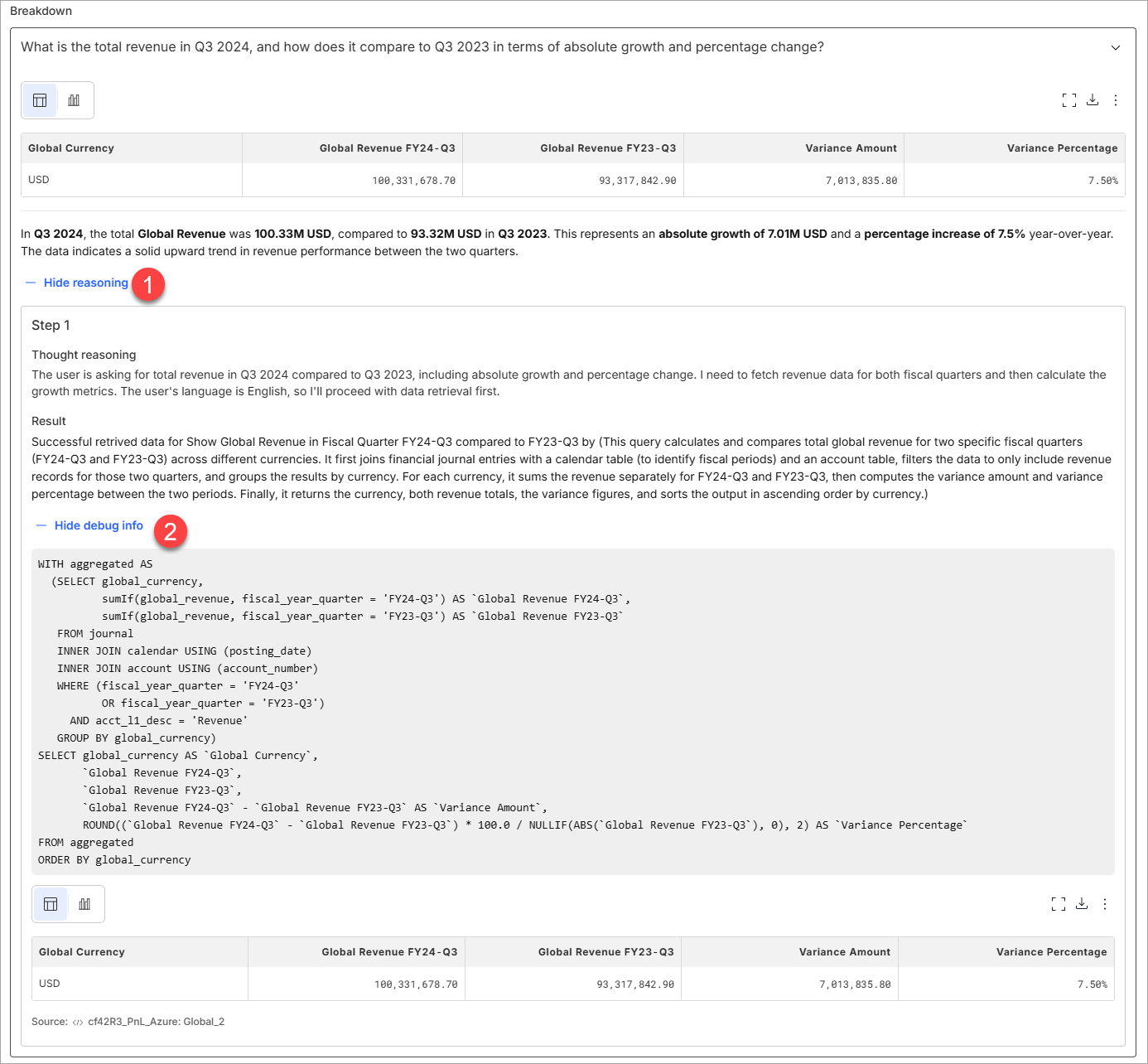The height and width of the screenshot is (1064, 1148).
Task: Open the three-dot menu on top toolbar
Action: [x=1116, y=99]
